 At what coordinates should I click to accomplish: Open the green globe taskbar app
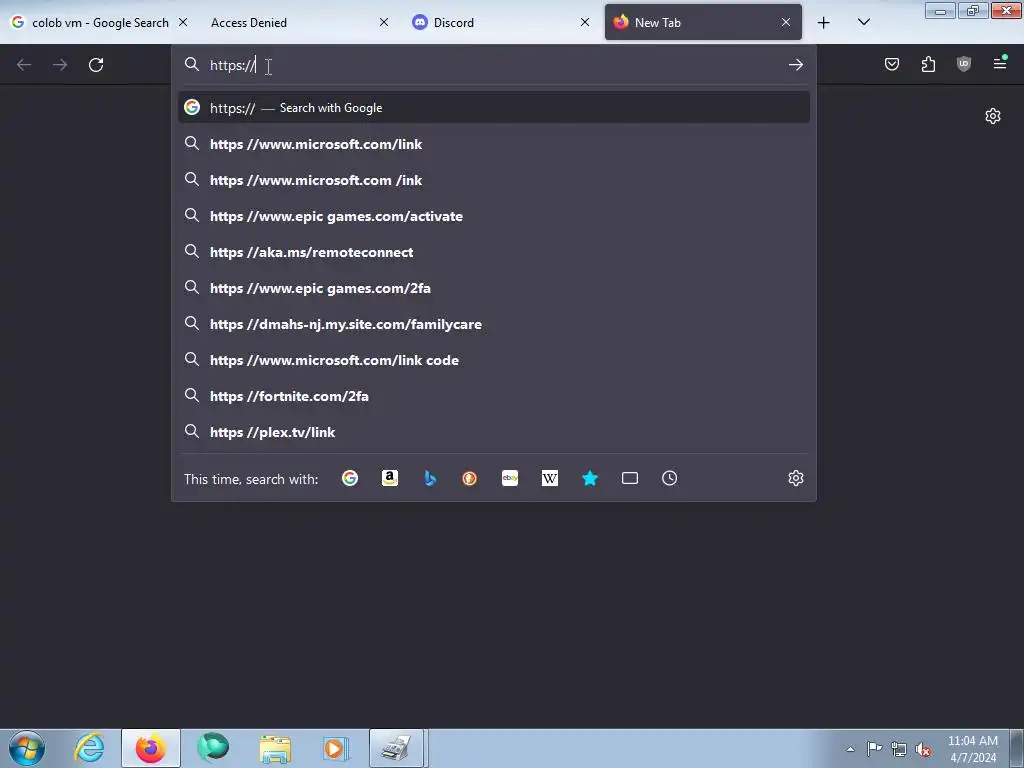[213, 748]
